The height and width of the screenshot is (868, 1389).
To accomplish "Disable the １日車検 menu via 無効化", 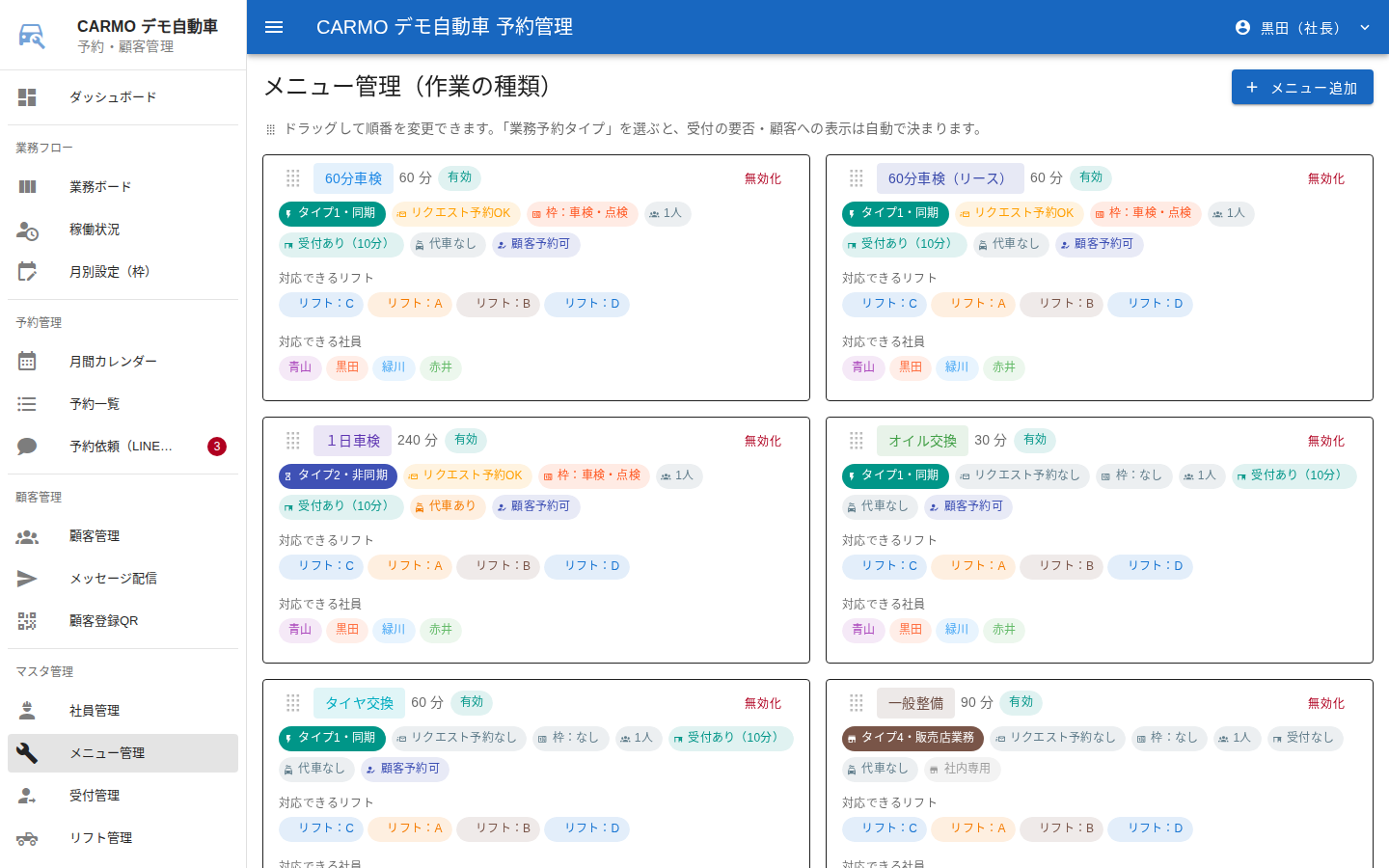I will (x=763, y=441).
